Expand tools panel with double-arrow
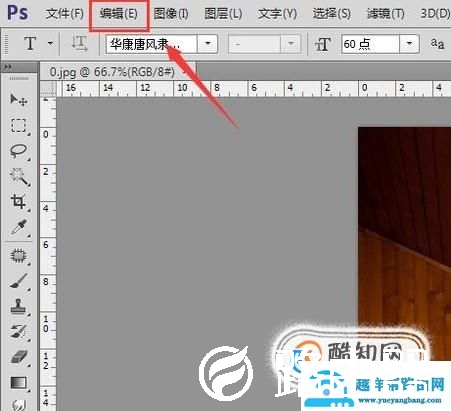Viewport: 451px width, 411px height. point(8,67)
